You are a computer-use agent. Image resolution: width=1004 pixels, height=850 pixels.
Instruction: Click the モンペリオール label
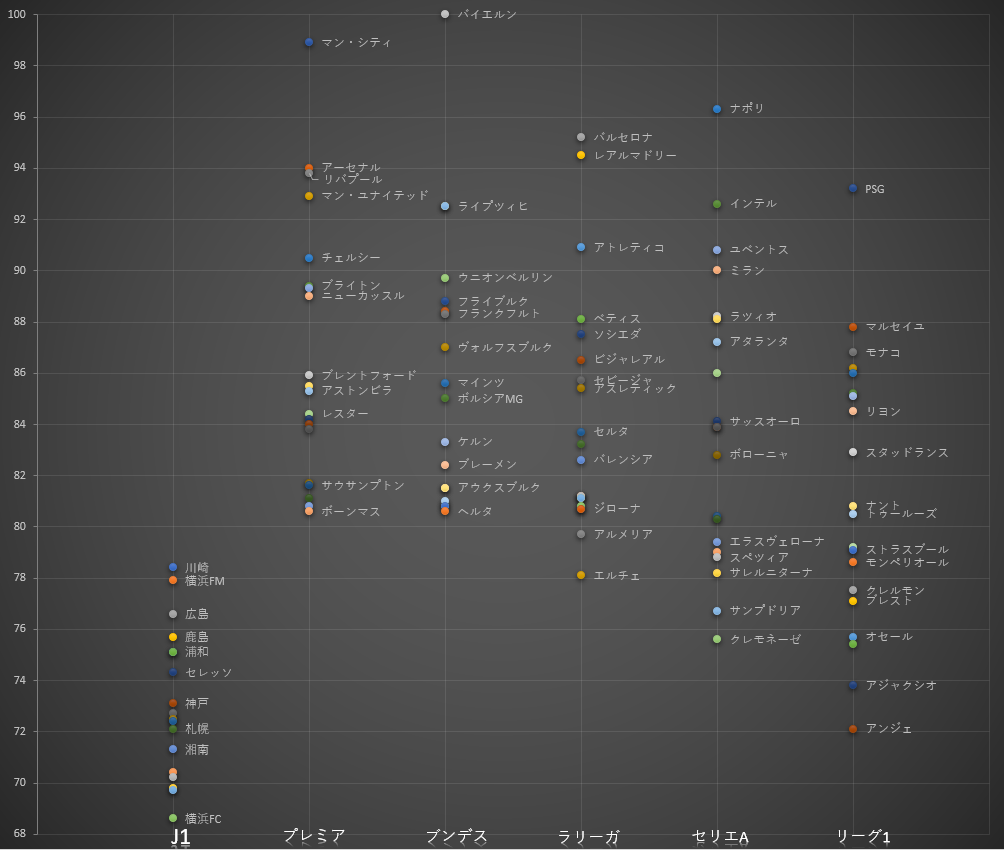click(907, 562)
